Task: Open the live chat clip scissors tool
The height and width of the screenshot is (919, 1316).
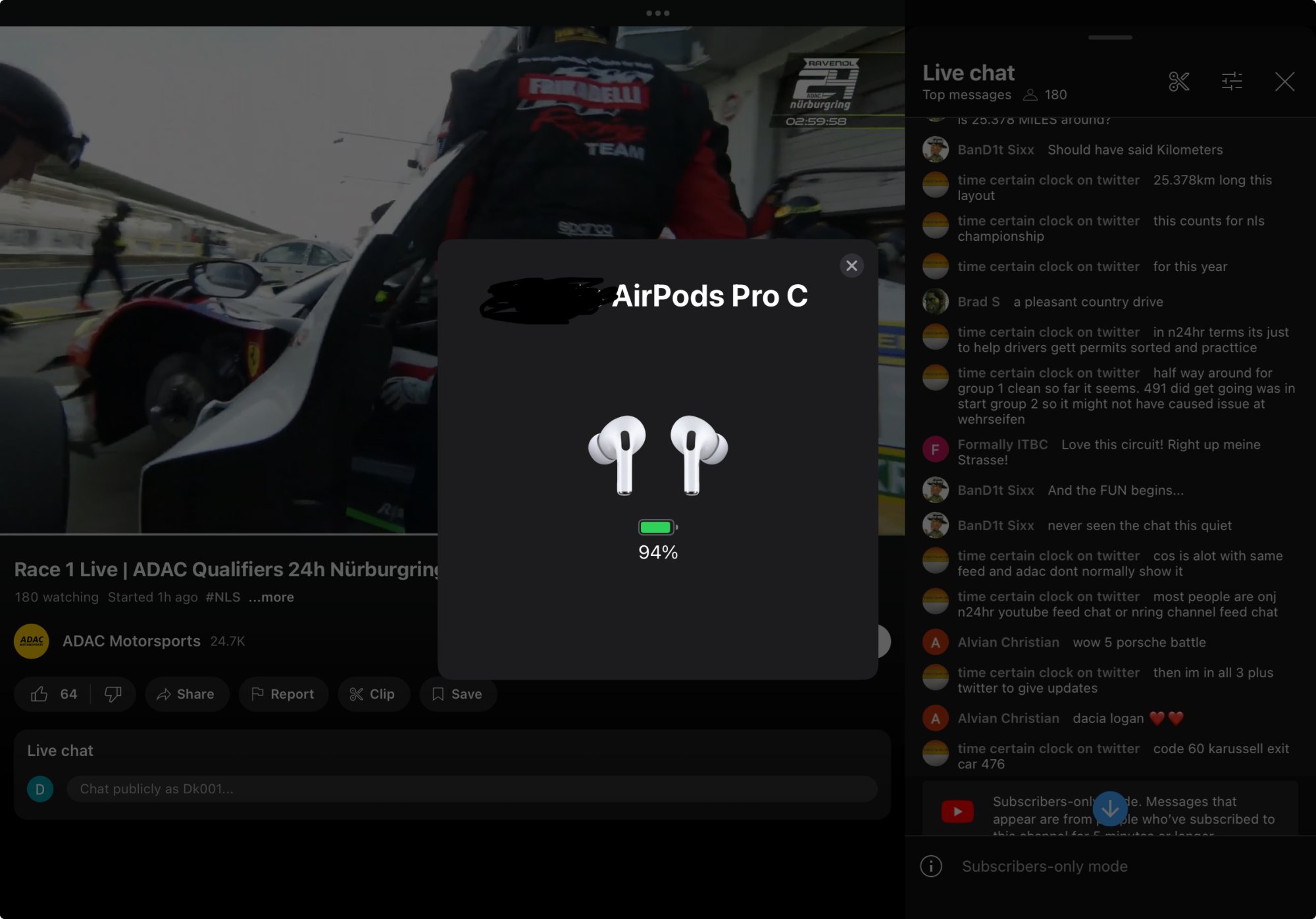Action: 1178,82
